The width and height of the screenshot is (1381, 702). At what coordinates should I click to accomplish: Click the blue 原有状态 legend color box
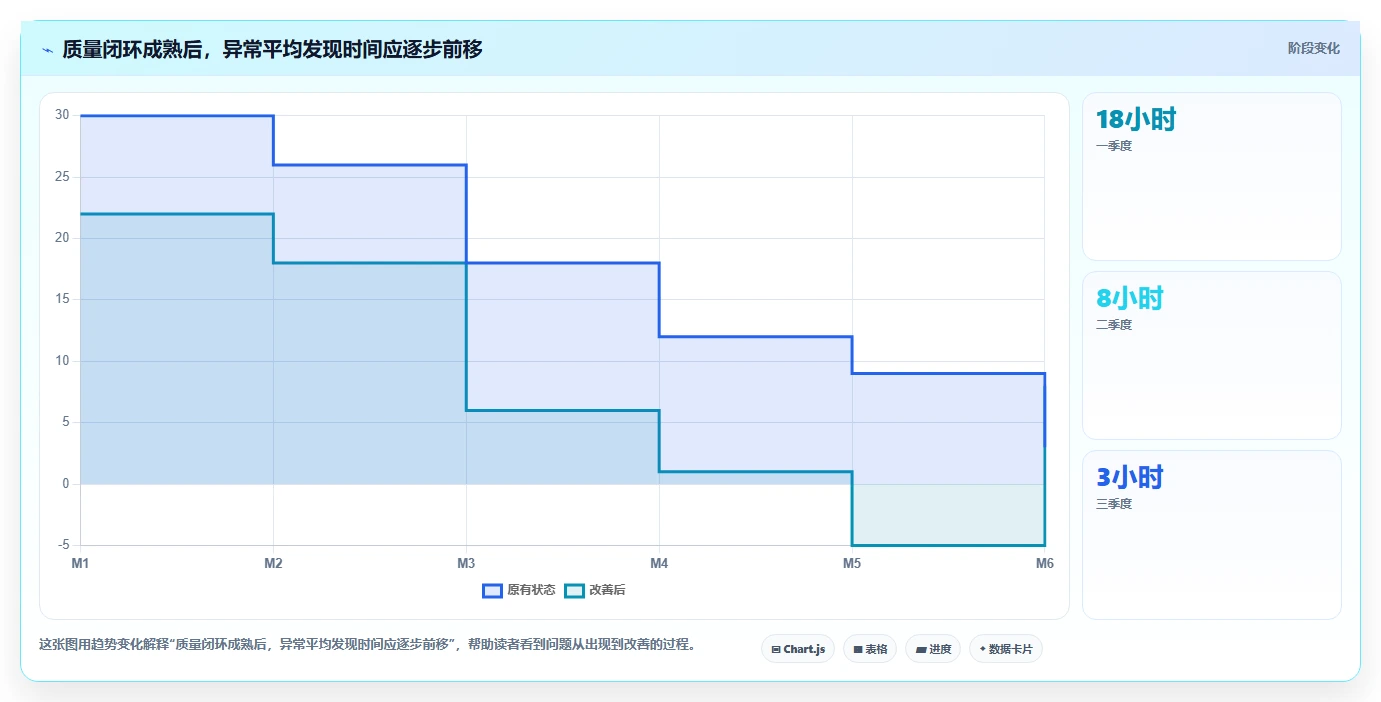(x=492, y=590)
